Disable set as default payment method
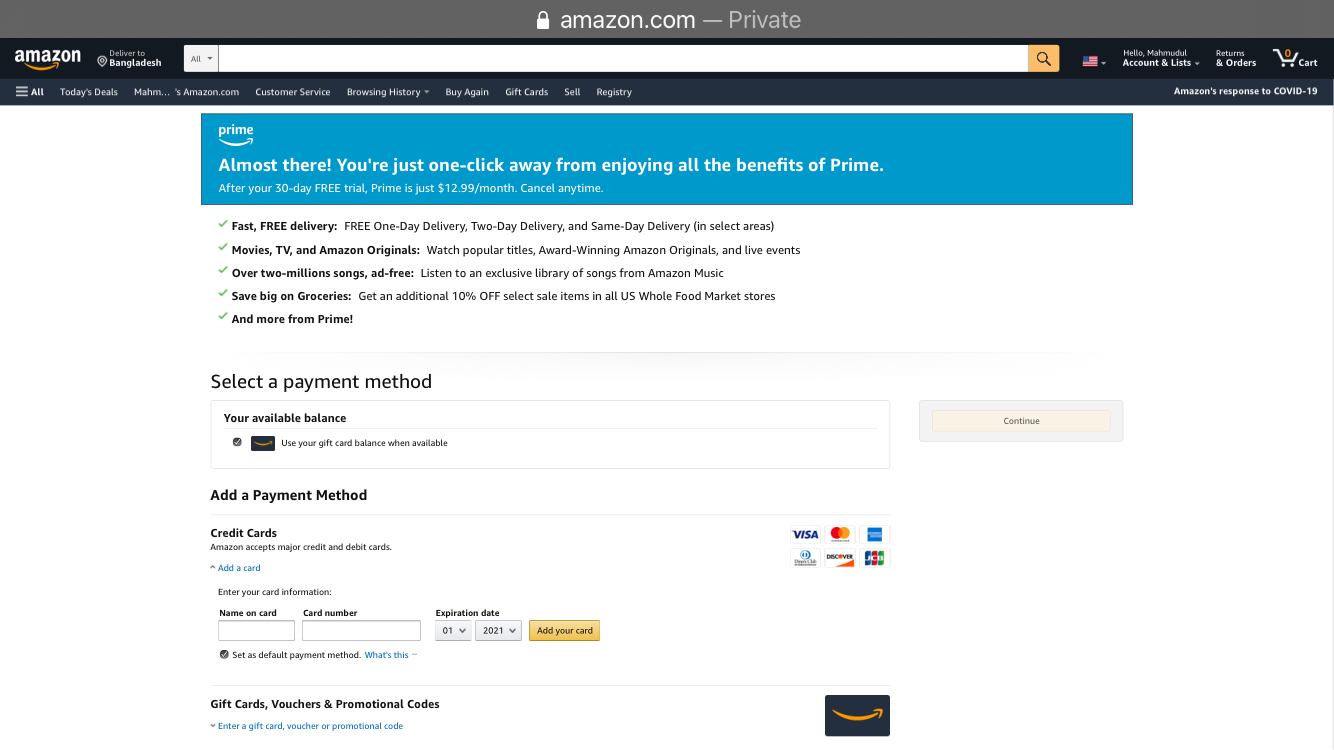This screenshot has width=1334, height=750. 223,654
